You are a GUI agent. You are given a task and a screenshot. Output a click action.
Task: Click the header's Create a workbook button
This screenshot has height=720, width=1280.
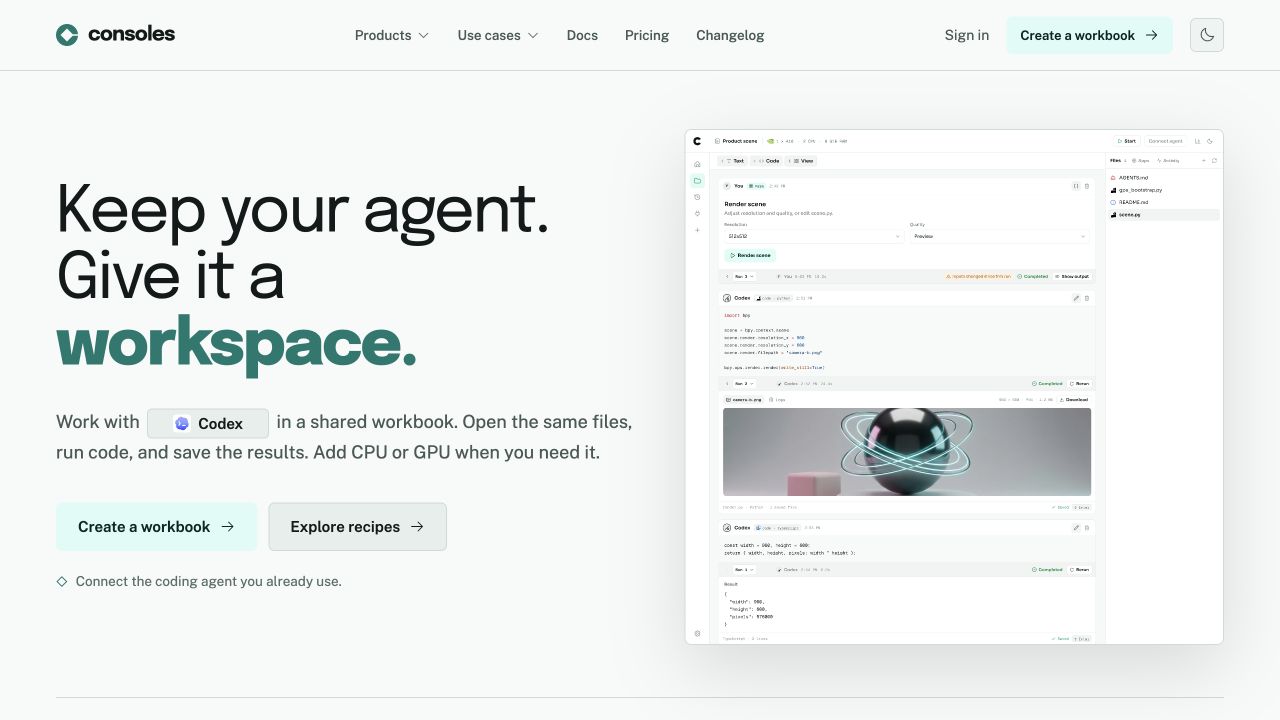[1089, 35]
